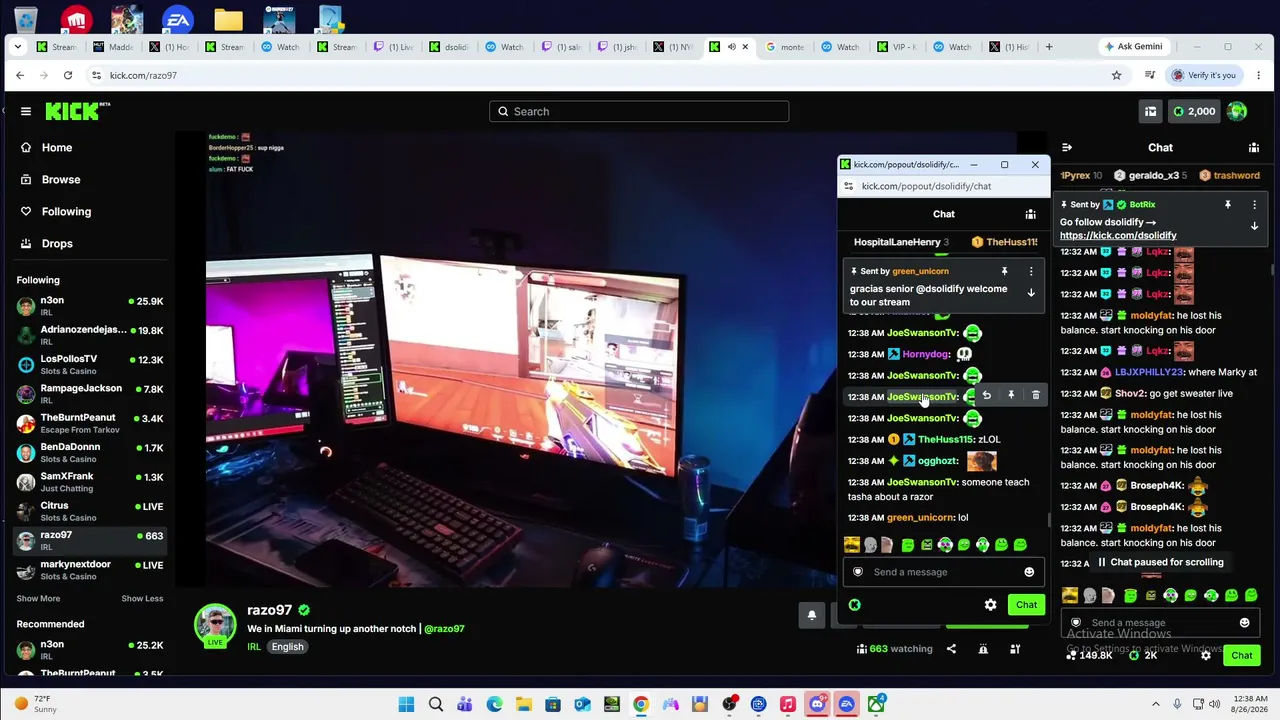1280x720 pixels.
Task: Collapse Following list with Show Less
Action: pyautogui.click(x=142, y=598)
